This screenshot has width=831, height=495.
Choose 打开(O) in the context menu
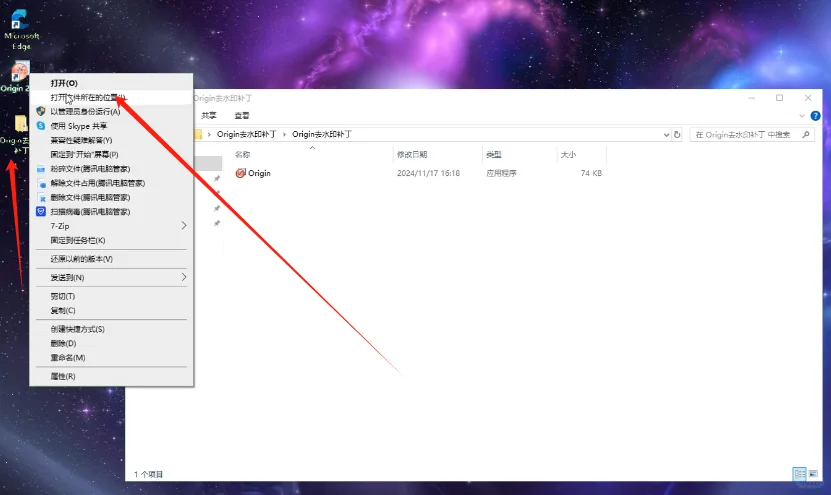pos(111,83)
